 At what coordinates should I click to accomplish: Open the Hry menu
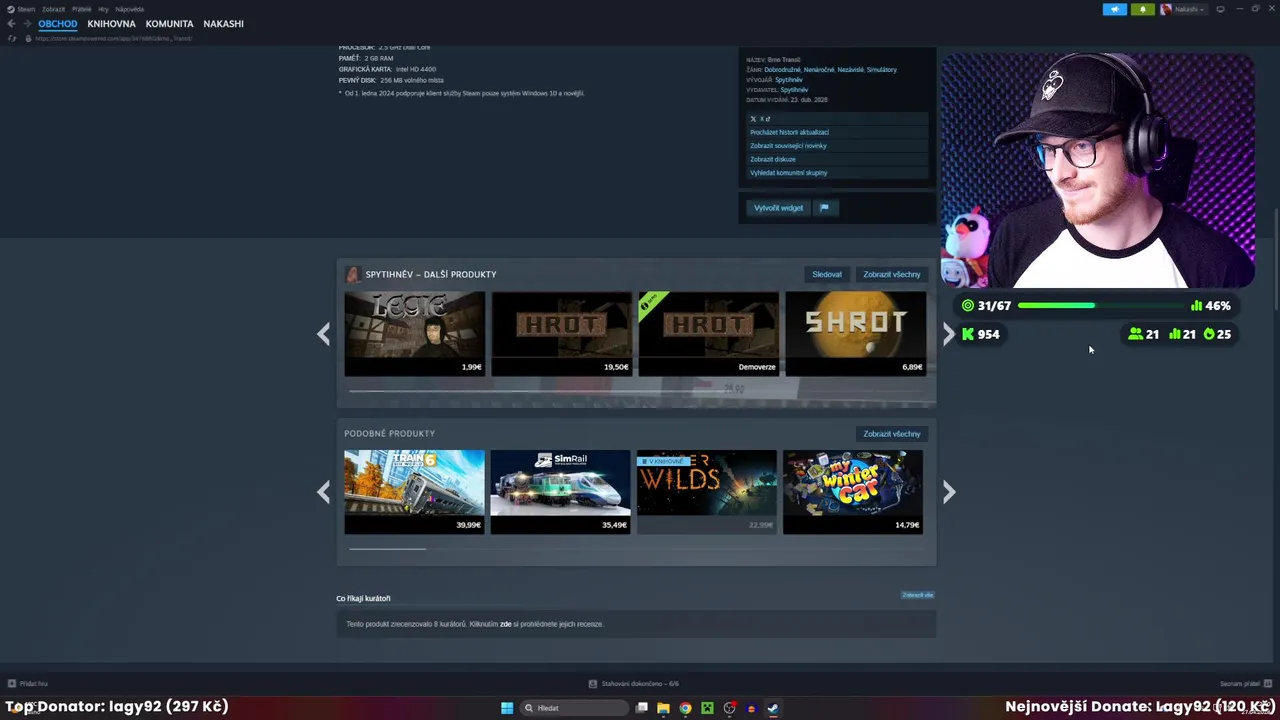tap(103, 9)
